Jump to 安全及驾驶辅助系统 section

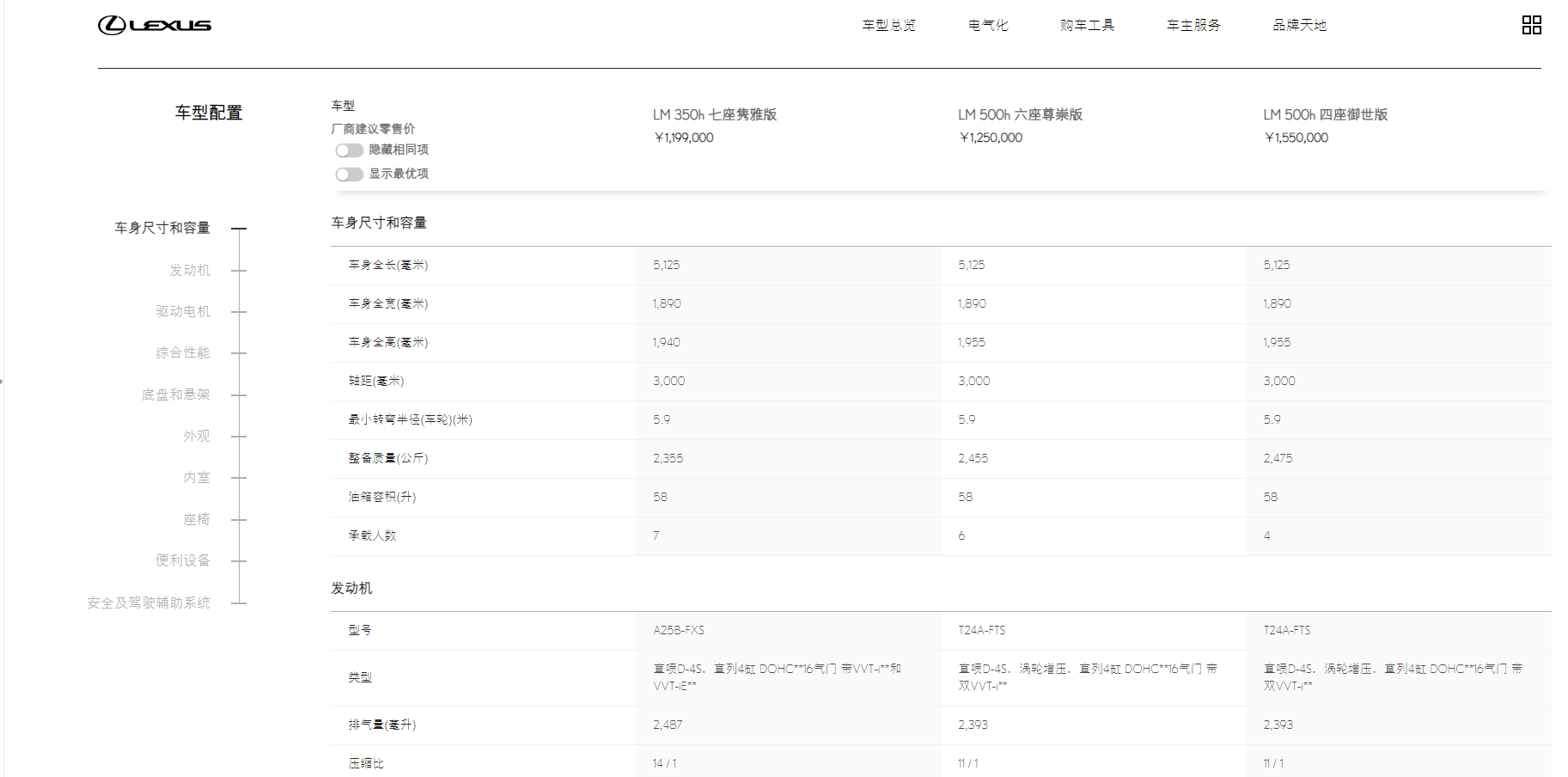coord(149,603)
